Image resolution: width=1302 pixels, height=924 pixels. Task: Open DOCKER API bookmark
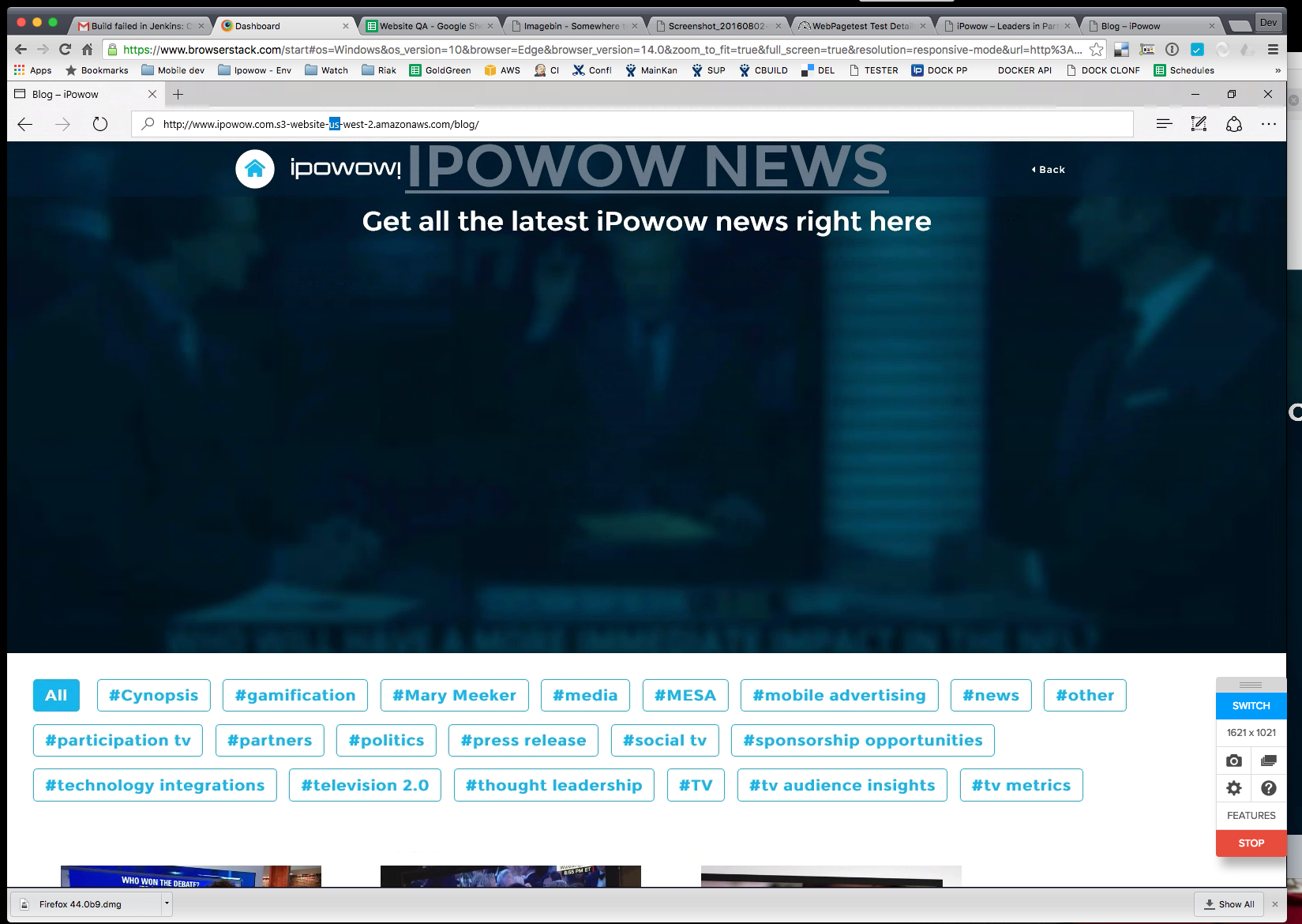pyautogui.click(x=1024, y=70)
